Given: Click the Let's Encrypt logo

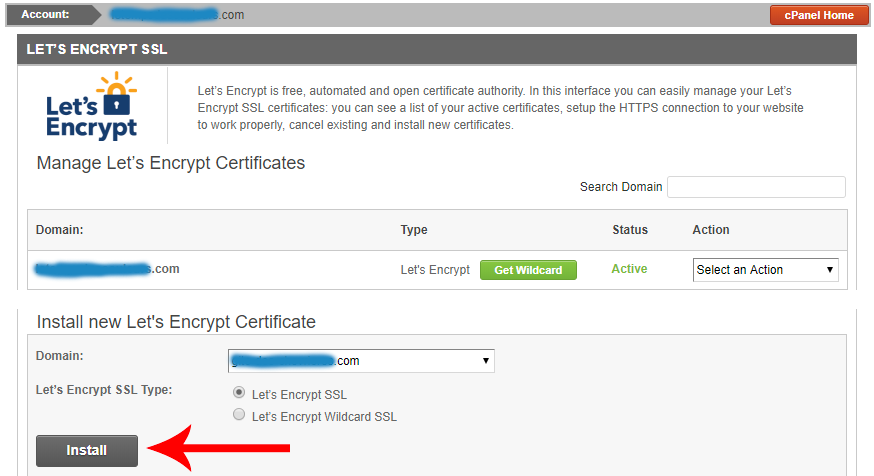Looking at the screenshot, I should point(92,105).
